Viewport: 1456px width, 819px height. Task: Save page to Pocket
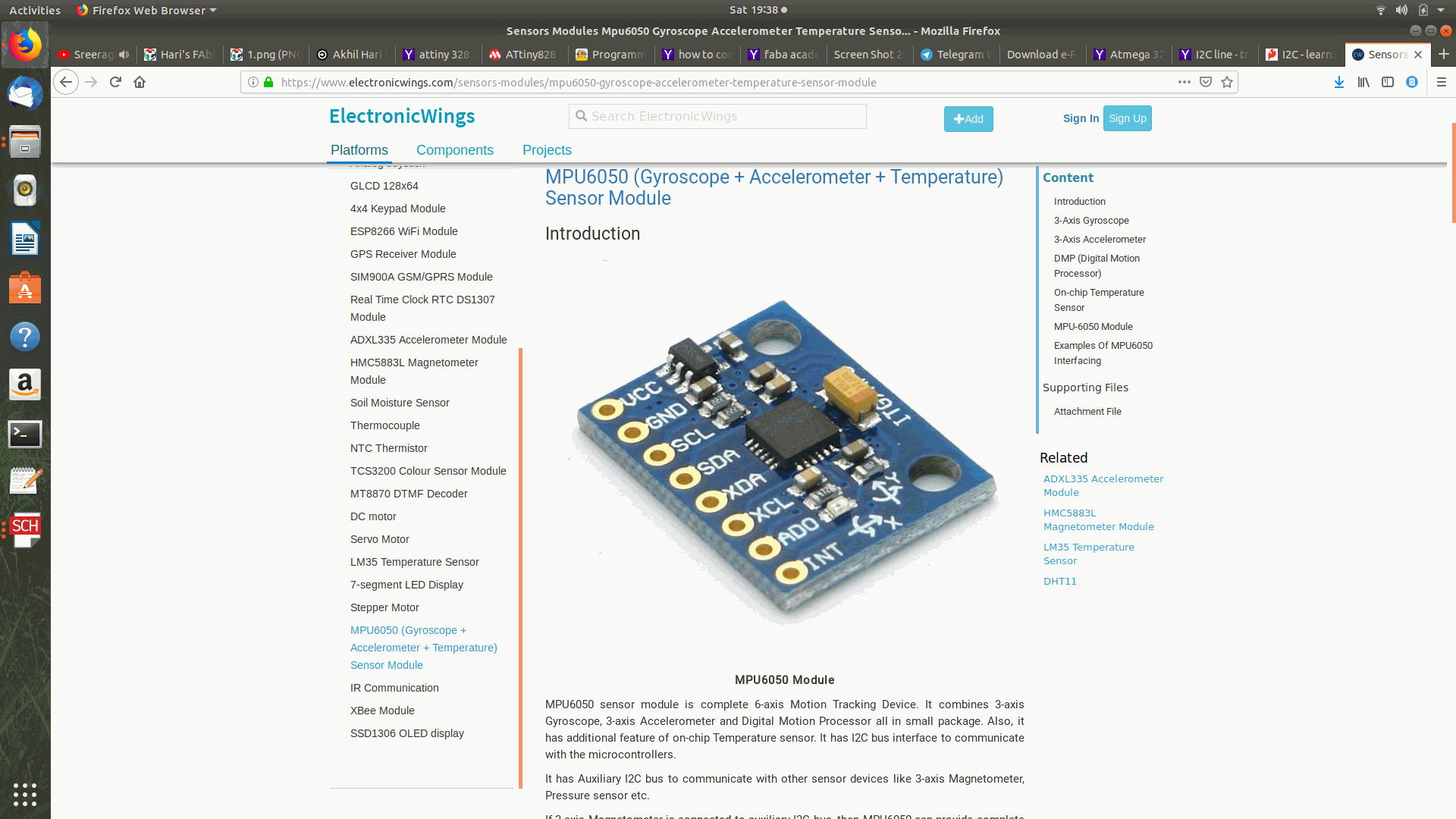point(1206,82)
